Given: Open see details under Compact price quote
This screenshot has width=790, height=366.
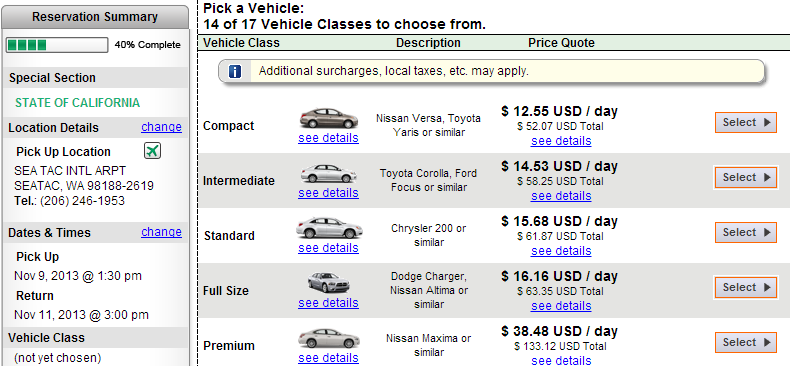Looking at the screenshot, I should [561, 141].
